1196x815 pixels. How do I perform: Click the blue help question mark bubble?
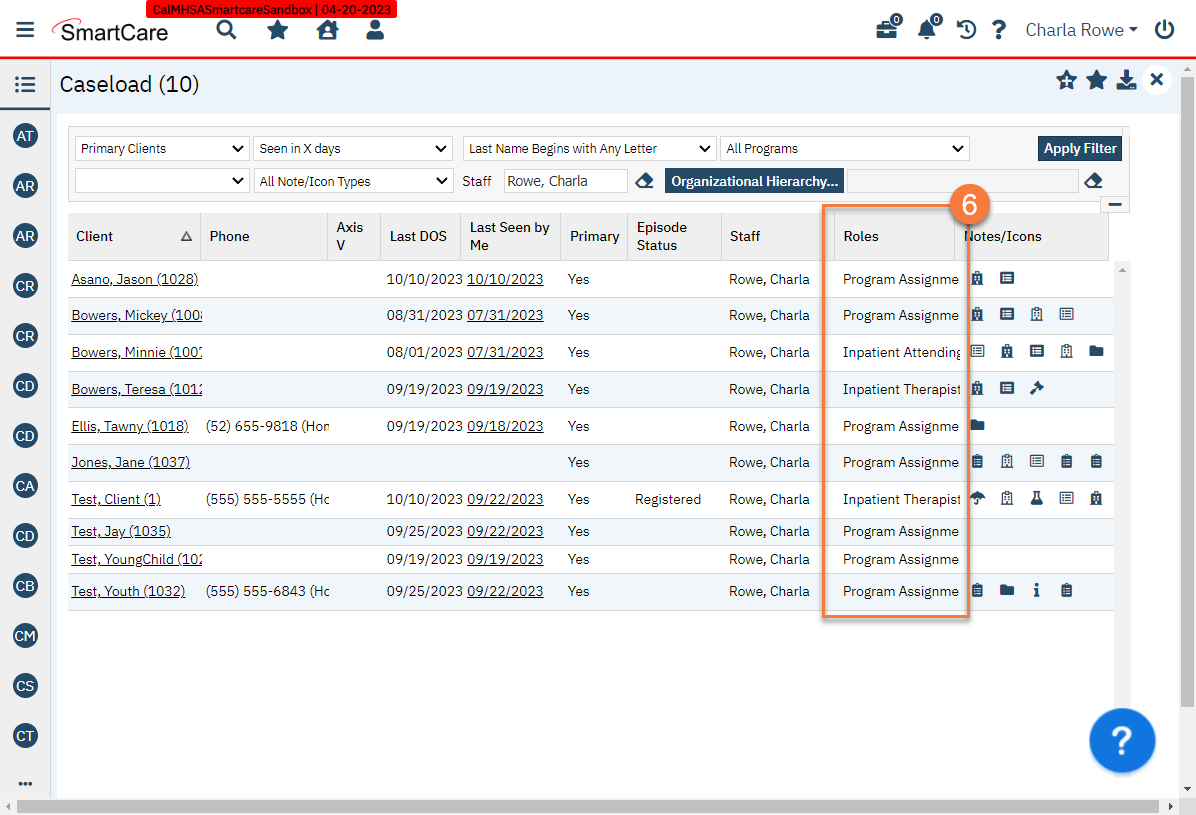coord(1122,741)
